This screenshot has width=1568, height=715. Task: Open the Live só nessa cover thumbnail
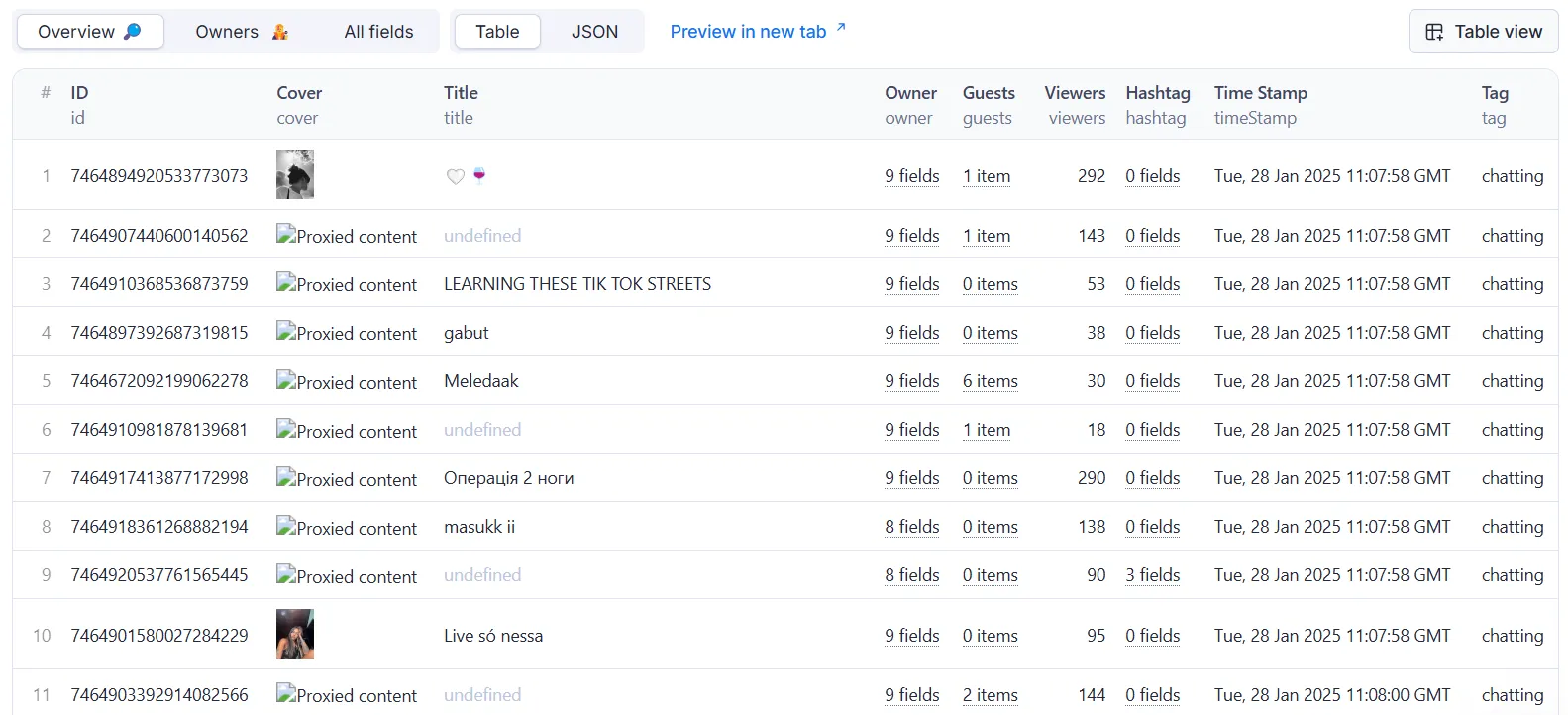click(x=295, y=634)
